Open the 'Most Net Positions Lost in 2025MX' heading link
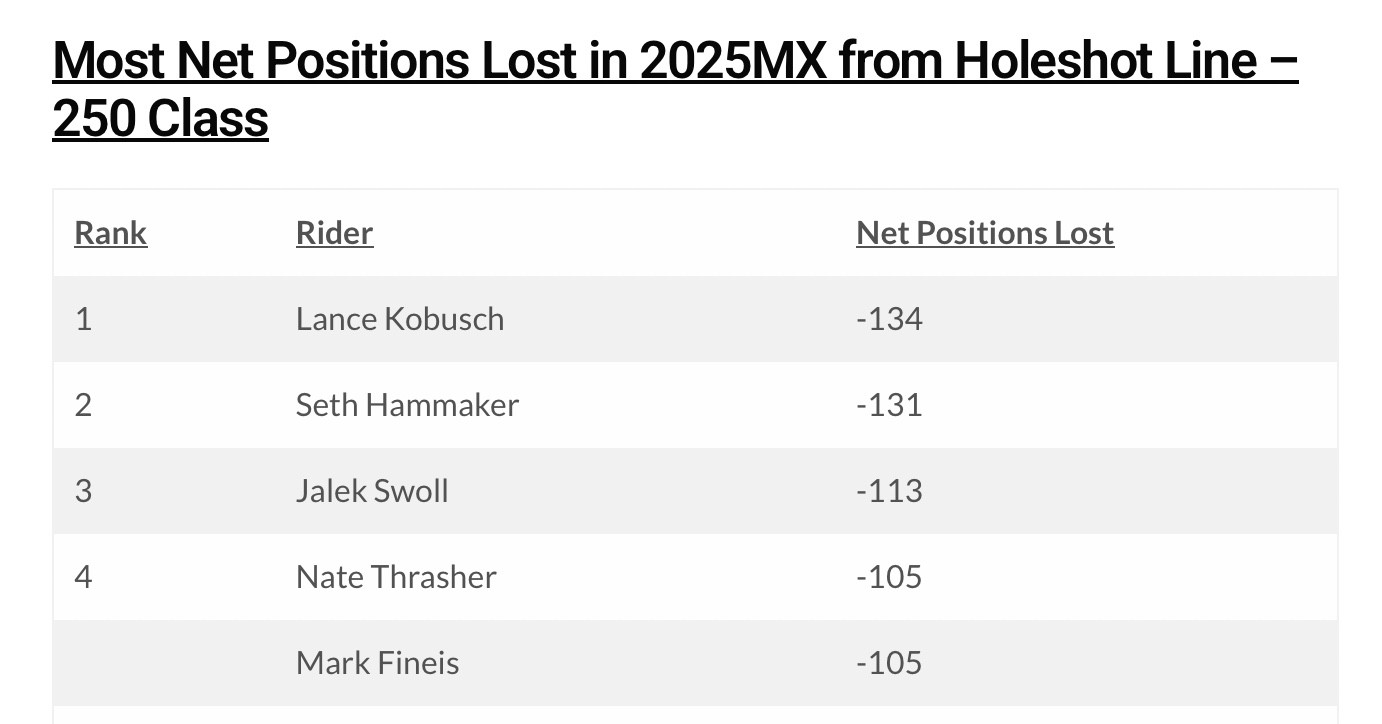 point(675,61)
